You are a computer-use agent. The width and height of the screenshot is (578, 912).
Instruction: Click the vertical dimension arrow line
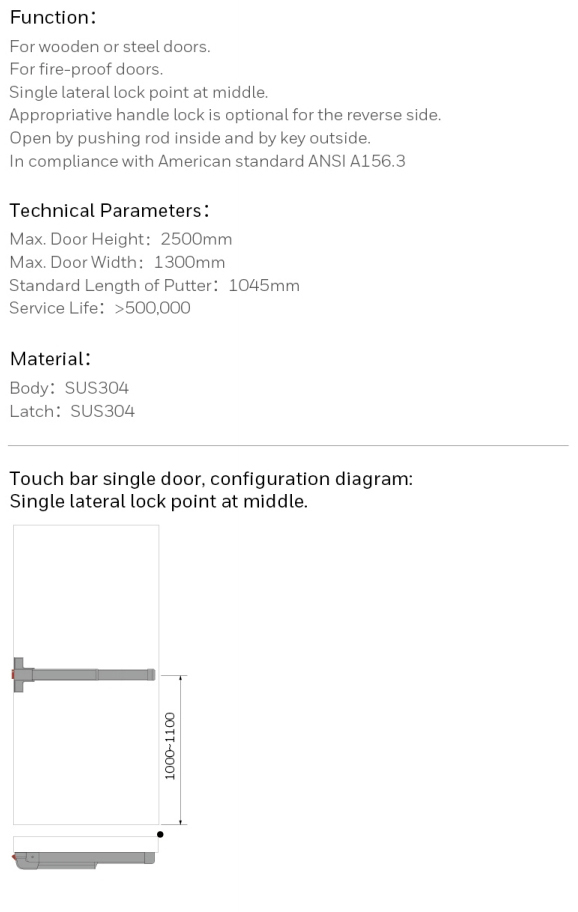[x=181, y=750]
